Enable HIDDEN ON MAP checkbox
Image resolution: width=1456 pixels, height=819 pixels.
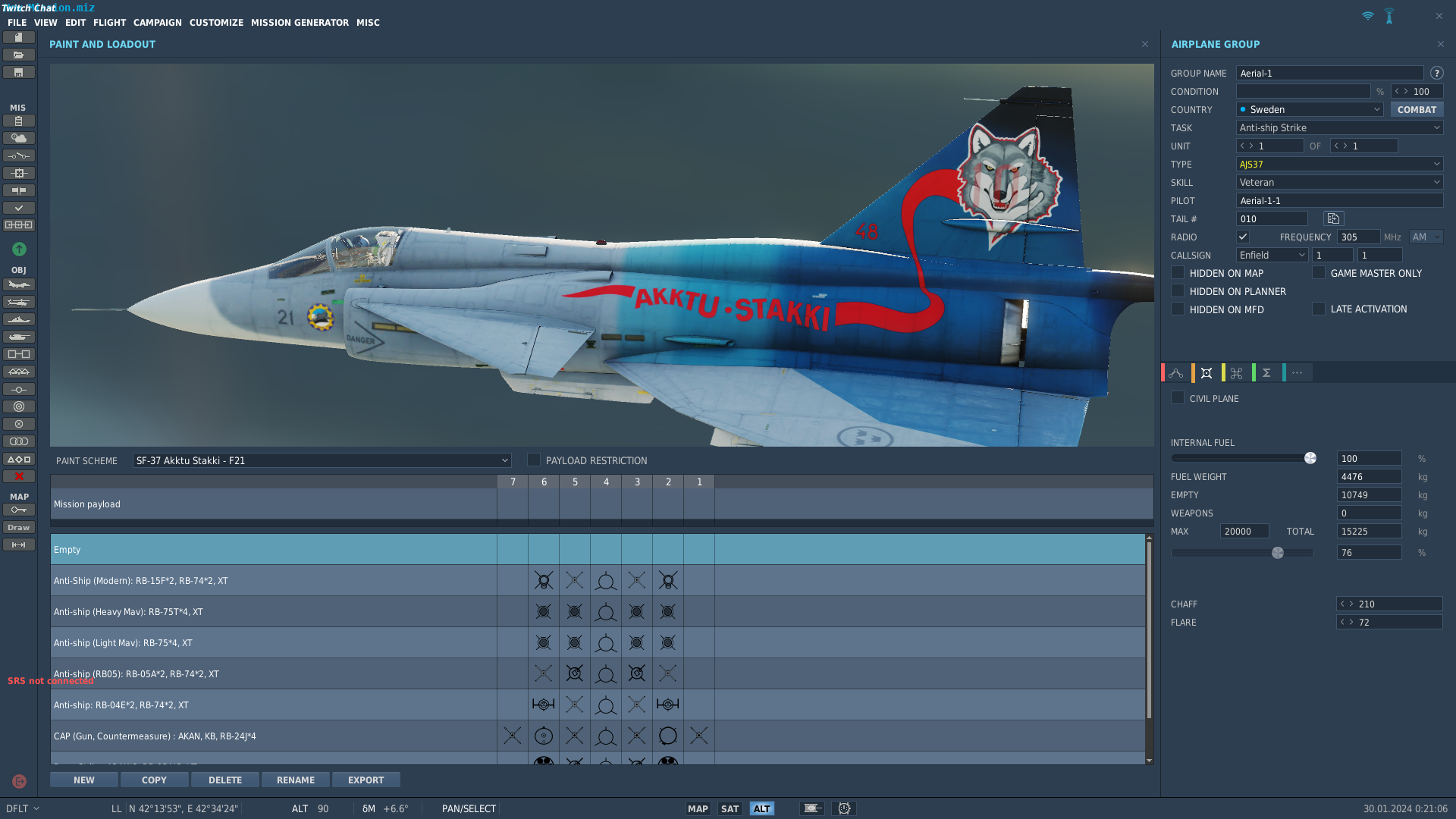(1178, 272)
